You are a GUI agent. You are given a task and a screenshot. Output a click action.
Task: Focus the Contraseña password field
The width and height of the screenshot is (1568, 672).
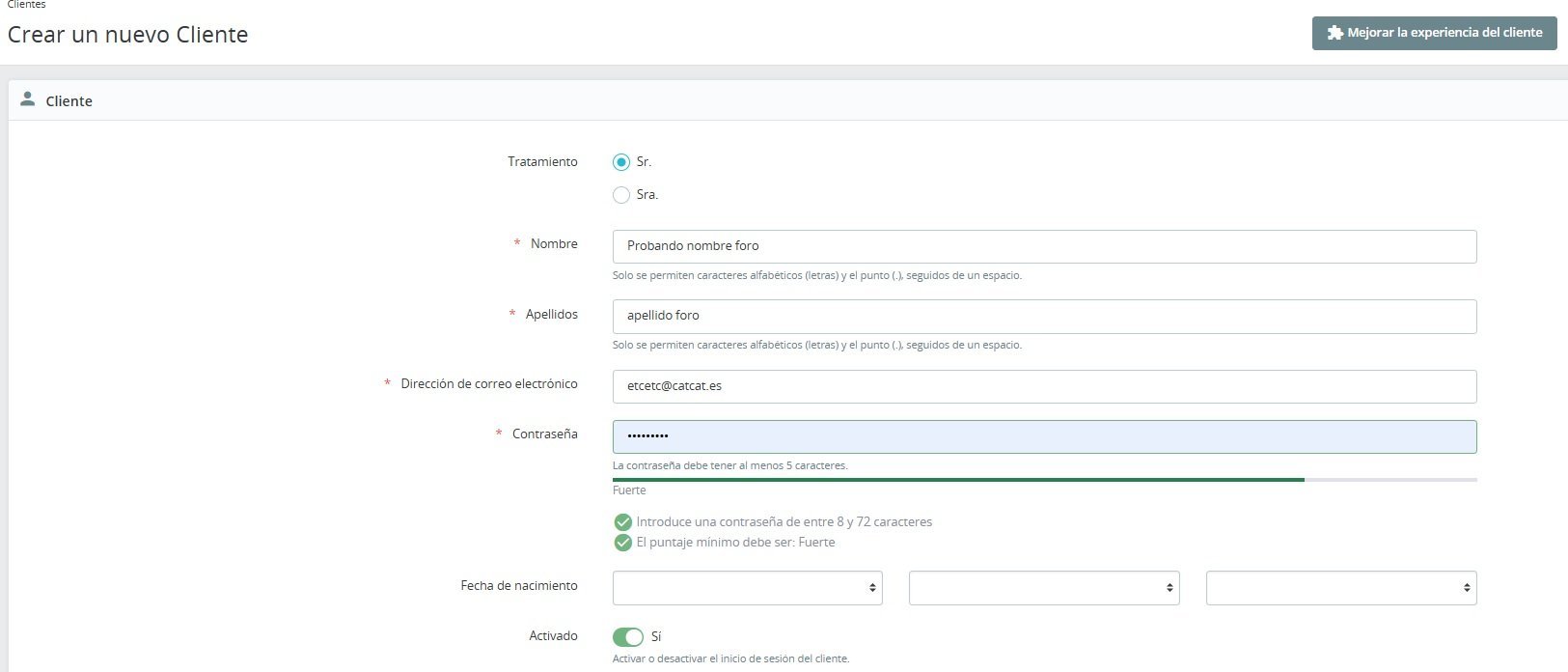coord(1044,436)
